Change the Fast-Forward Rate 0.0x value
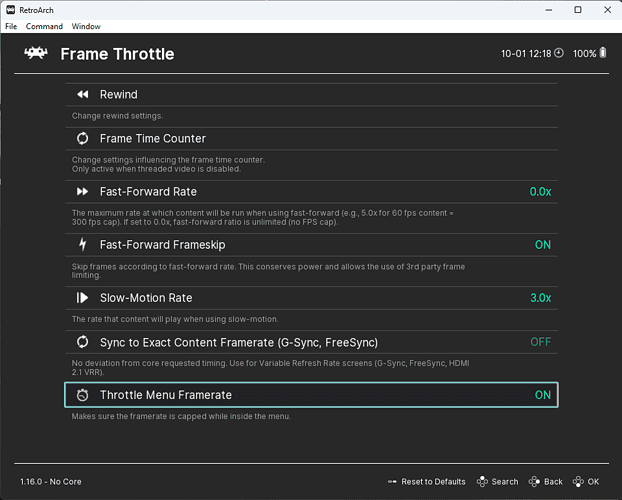The image size is (622, 500). [540, 192]
